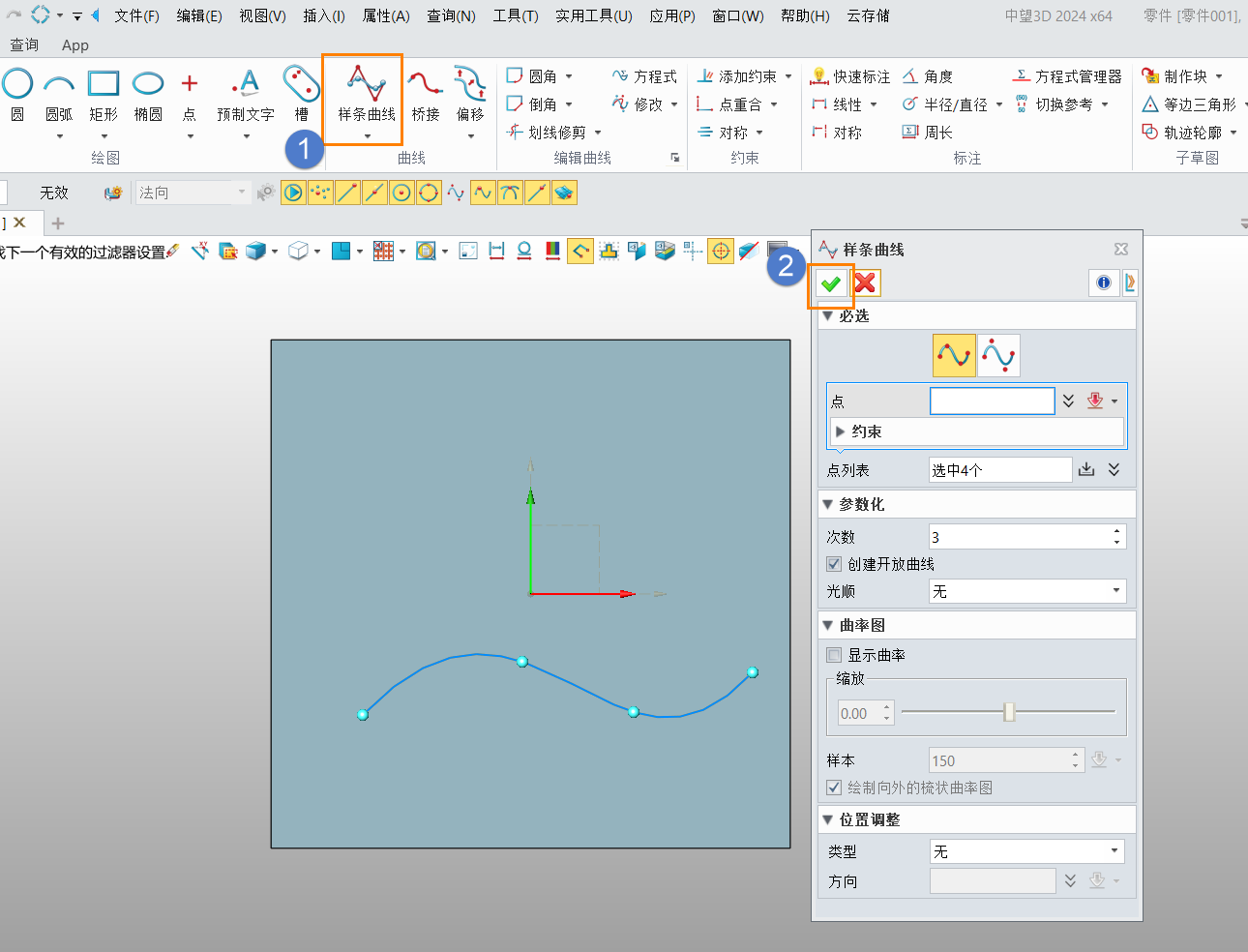Toggle 显示曲率 checkbox
Screen dimensions: 1248x952
point(834,655)
